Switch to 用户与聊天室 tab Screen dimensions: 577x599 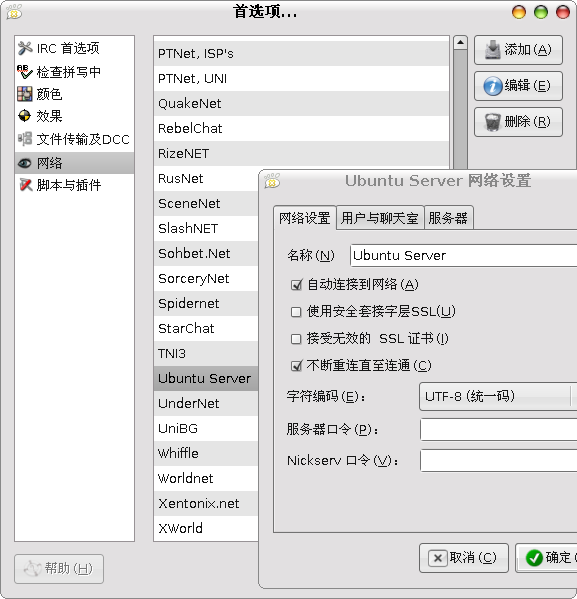(x=380, y=218)
